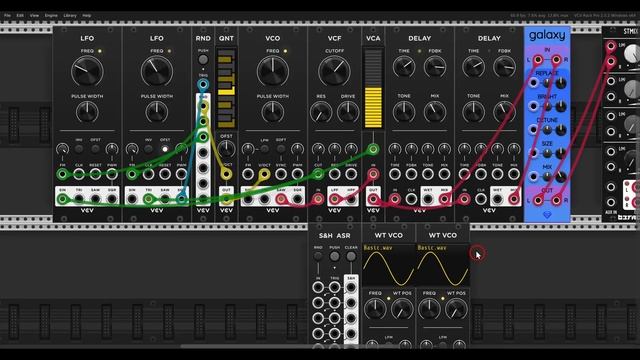The image size is (640, 360).
Task: Click the first WT VCO's FREQ knob
Action: click(375, 309)
